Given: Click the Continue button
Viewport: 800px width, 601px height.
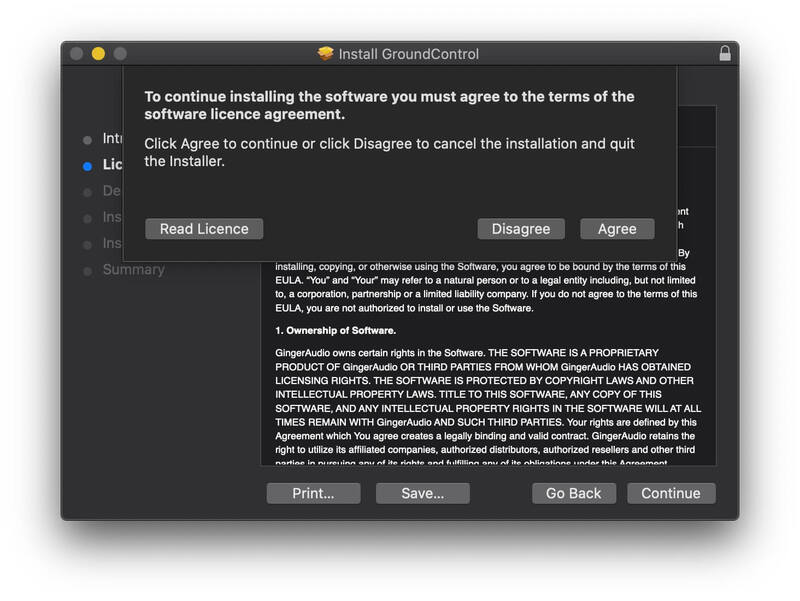Looking at the screenshot, I should [x=671, y=493].
